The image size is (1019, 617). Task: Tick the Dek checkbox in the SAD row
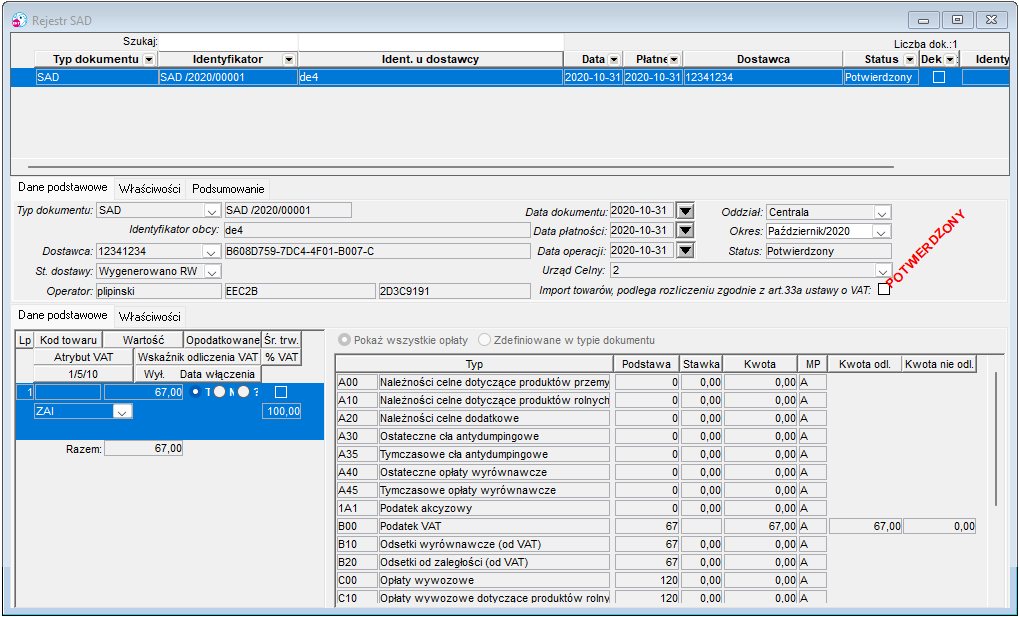[939, 77]
